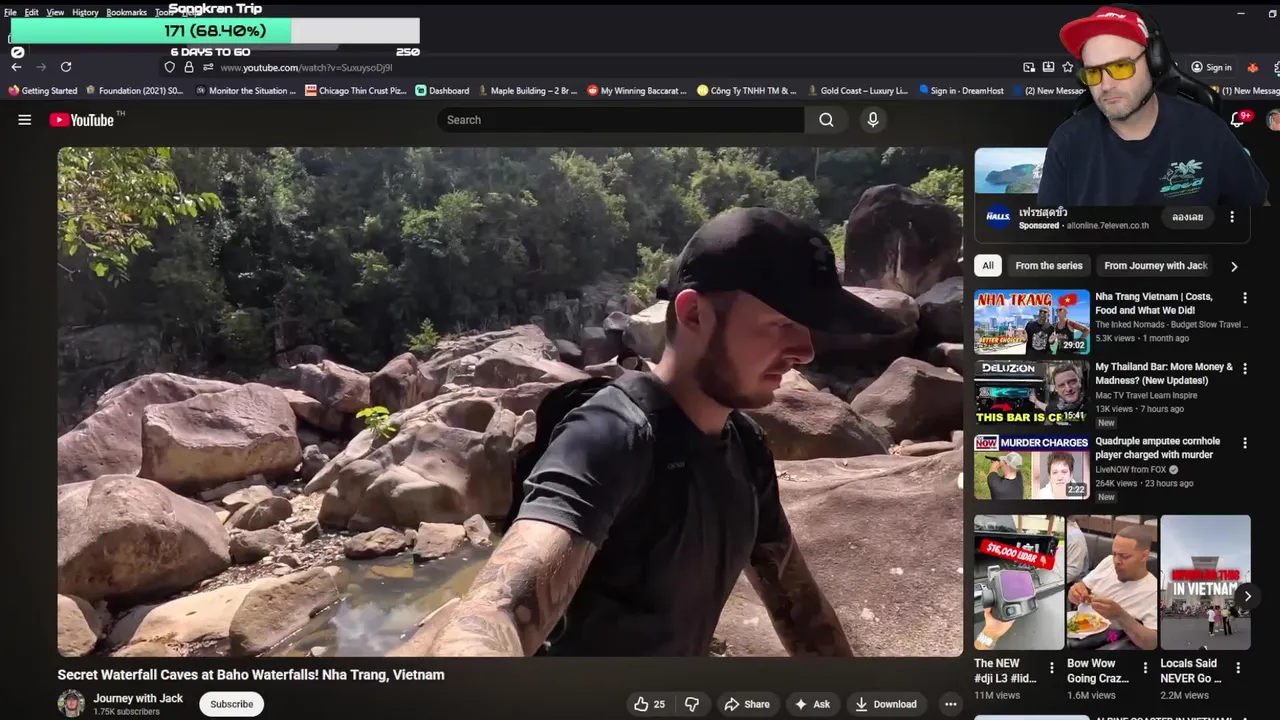Open the MetaMask fox extension
The height and width of the screenshot is (720, 1280).
(1252, 67)
